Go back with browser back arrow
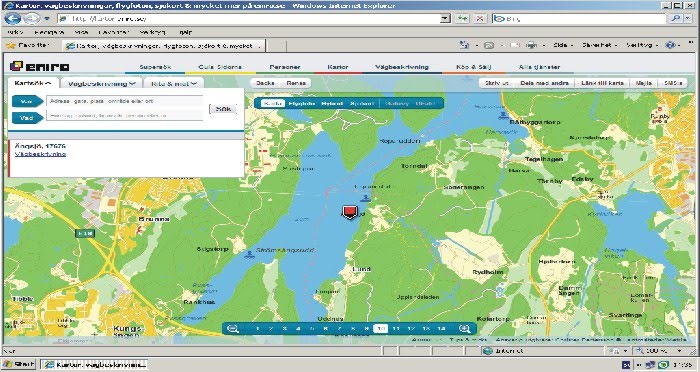The width and height of the screenshot is (700, 372). (13, 19)
